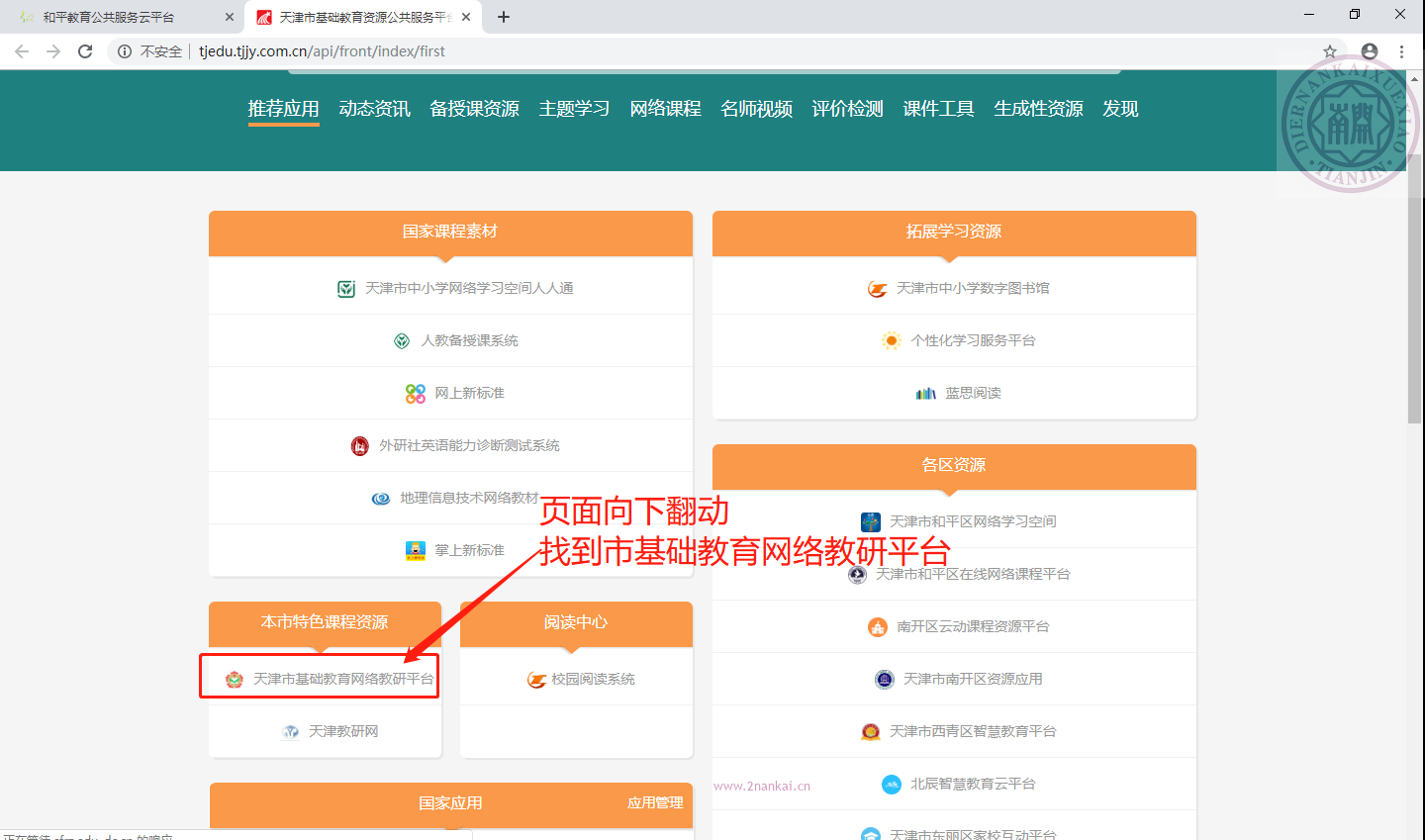Open a new tab with plus button
1425x840 pixels.
point(504,17)
